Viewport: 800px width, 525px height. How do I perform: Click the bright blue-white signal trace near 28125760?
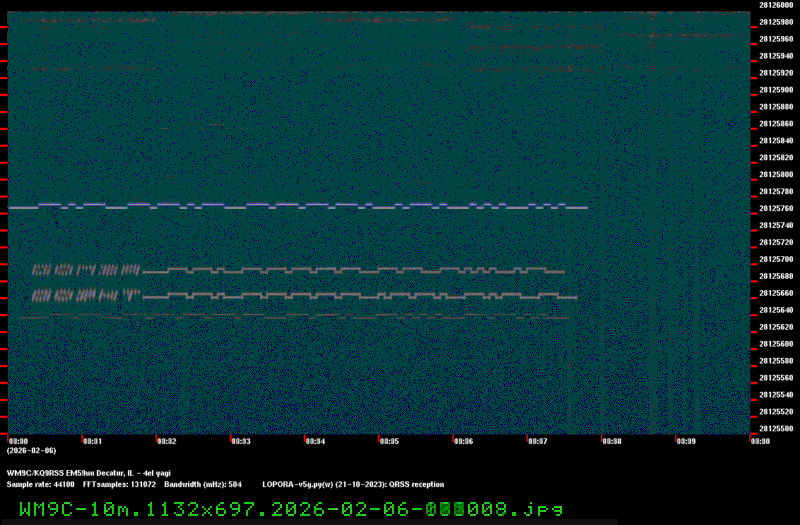[300, 207]
